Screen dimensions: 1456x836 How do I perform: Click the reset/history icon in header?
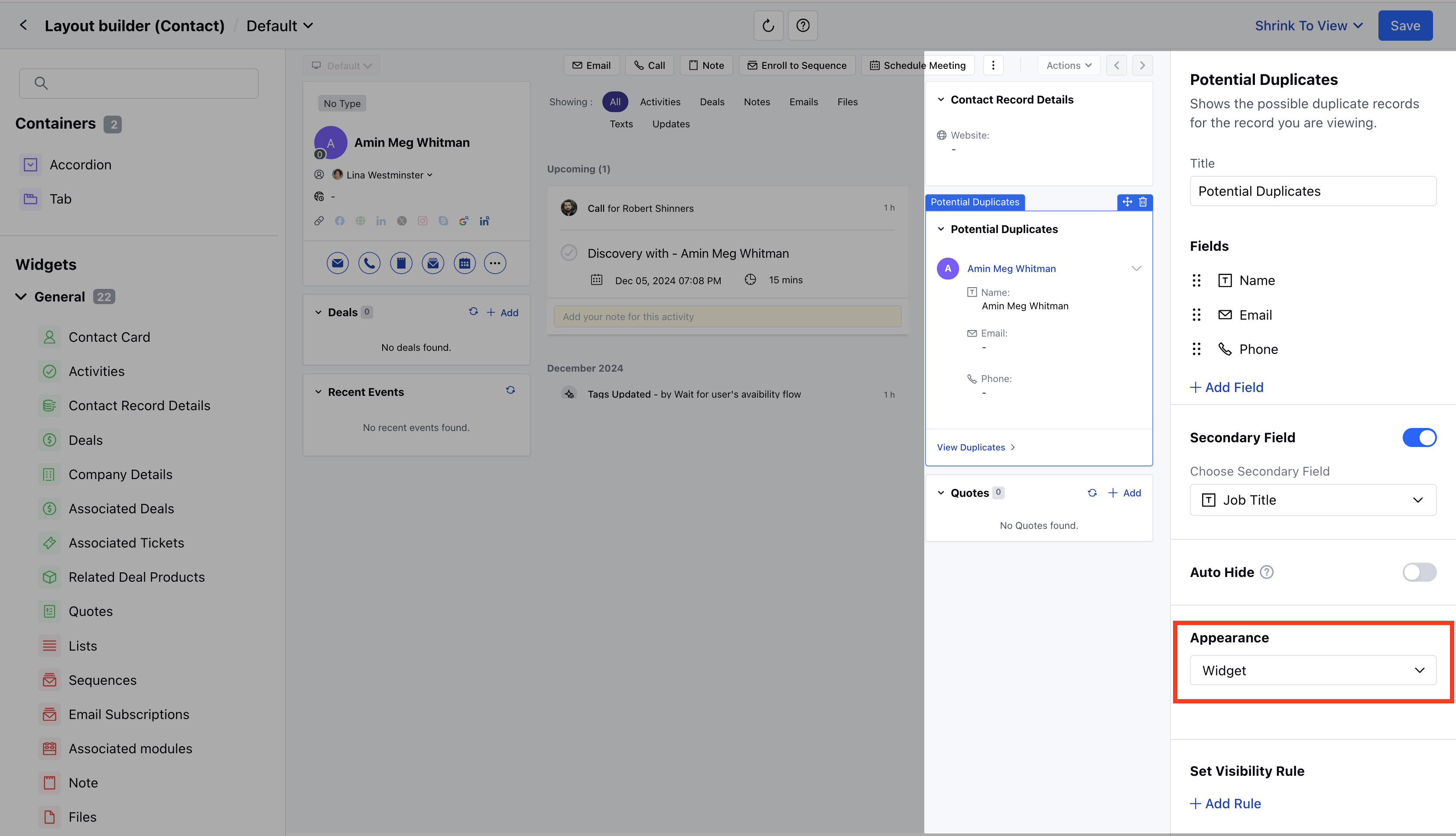click(x=768, y=26)
